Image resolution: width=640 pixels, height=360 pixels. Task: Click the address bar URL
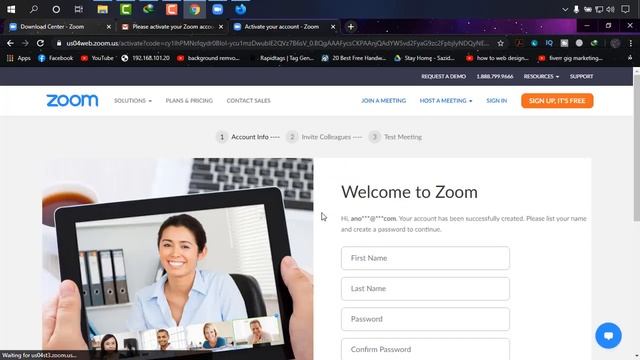pyautogui.click(x=278, y=43)
